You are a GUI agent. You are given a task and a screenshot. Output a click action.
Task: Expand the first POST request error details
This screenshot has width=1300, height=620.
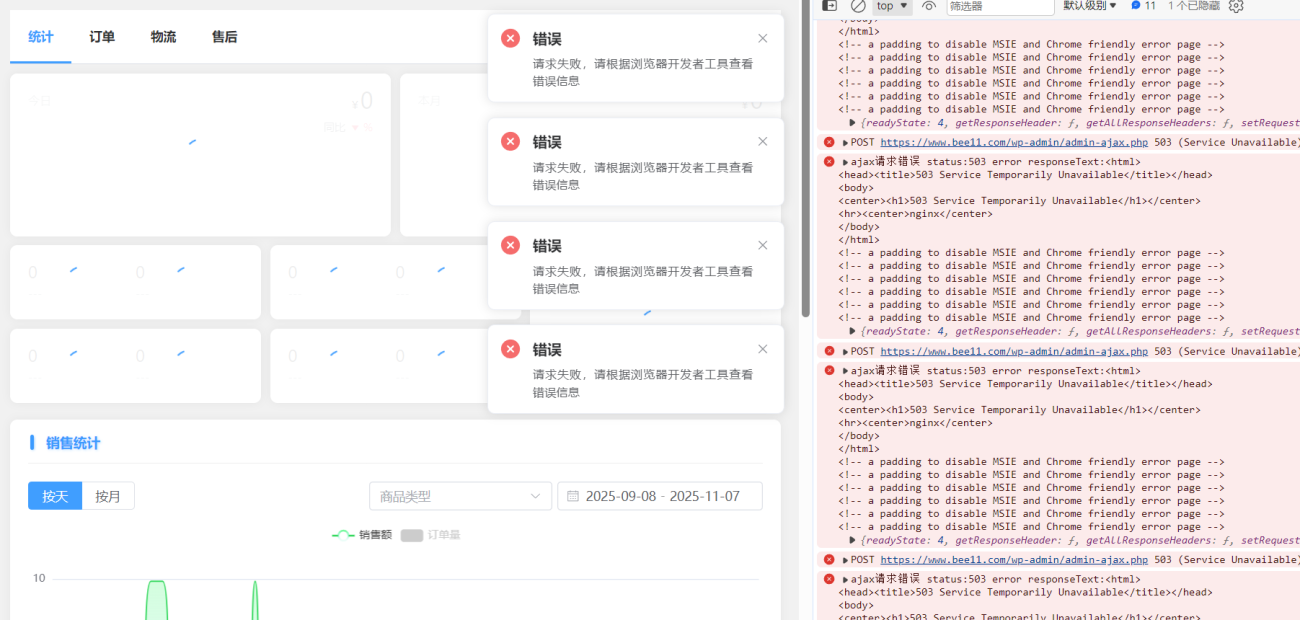click(845, 141)
